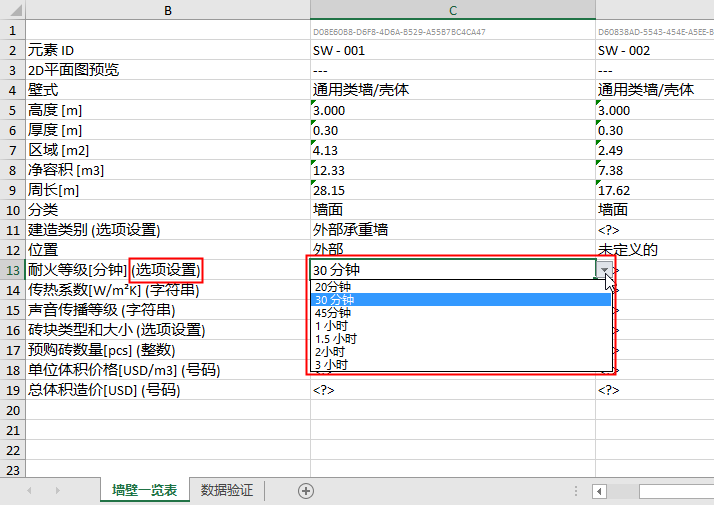714x505 pixels.
Task: Click the 17.62 value cell
Action: pos(655,190)
